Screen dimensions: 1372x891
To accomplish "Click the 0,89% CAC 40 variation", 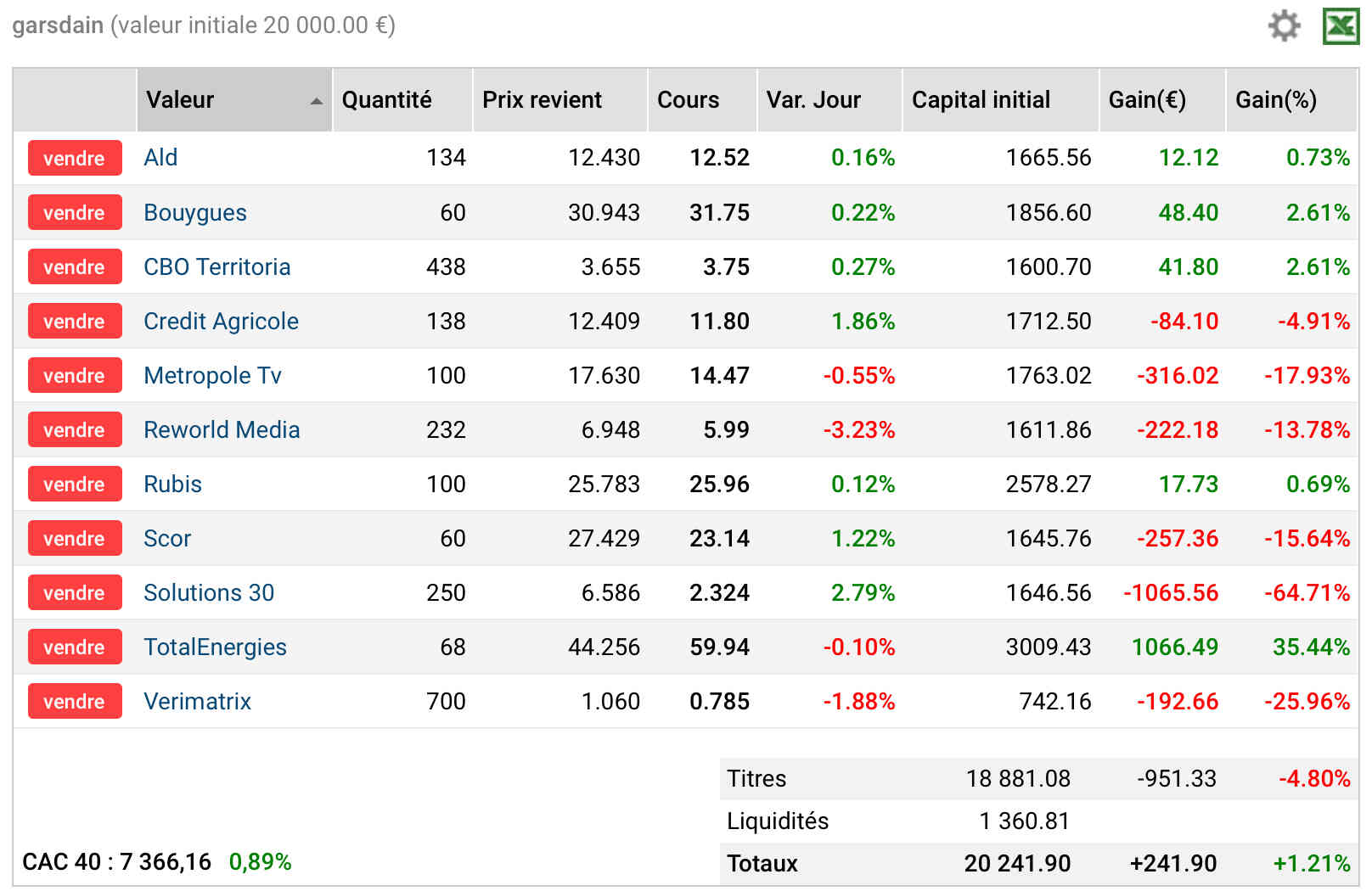I will click(x=260, y=862).
